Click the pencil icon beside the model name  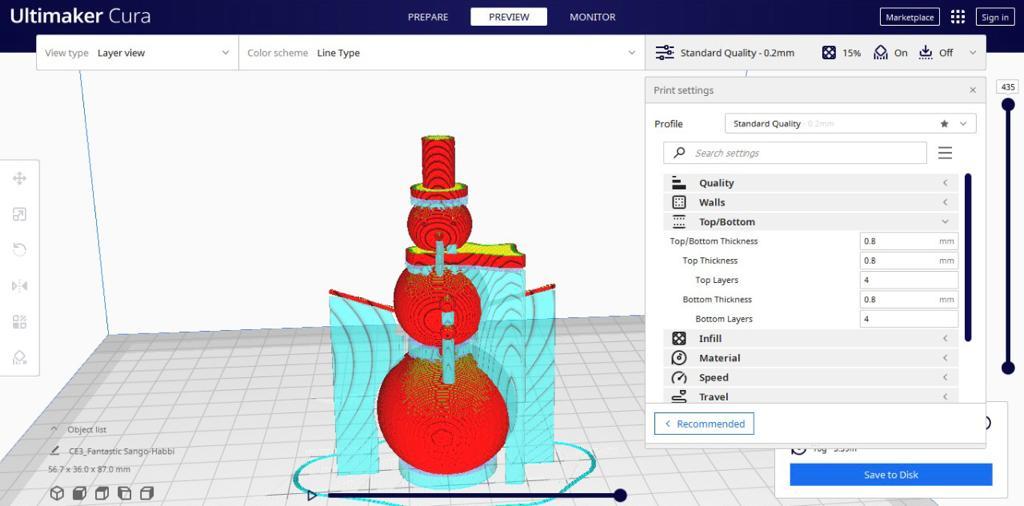click(55, 451)
